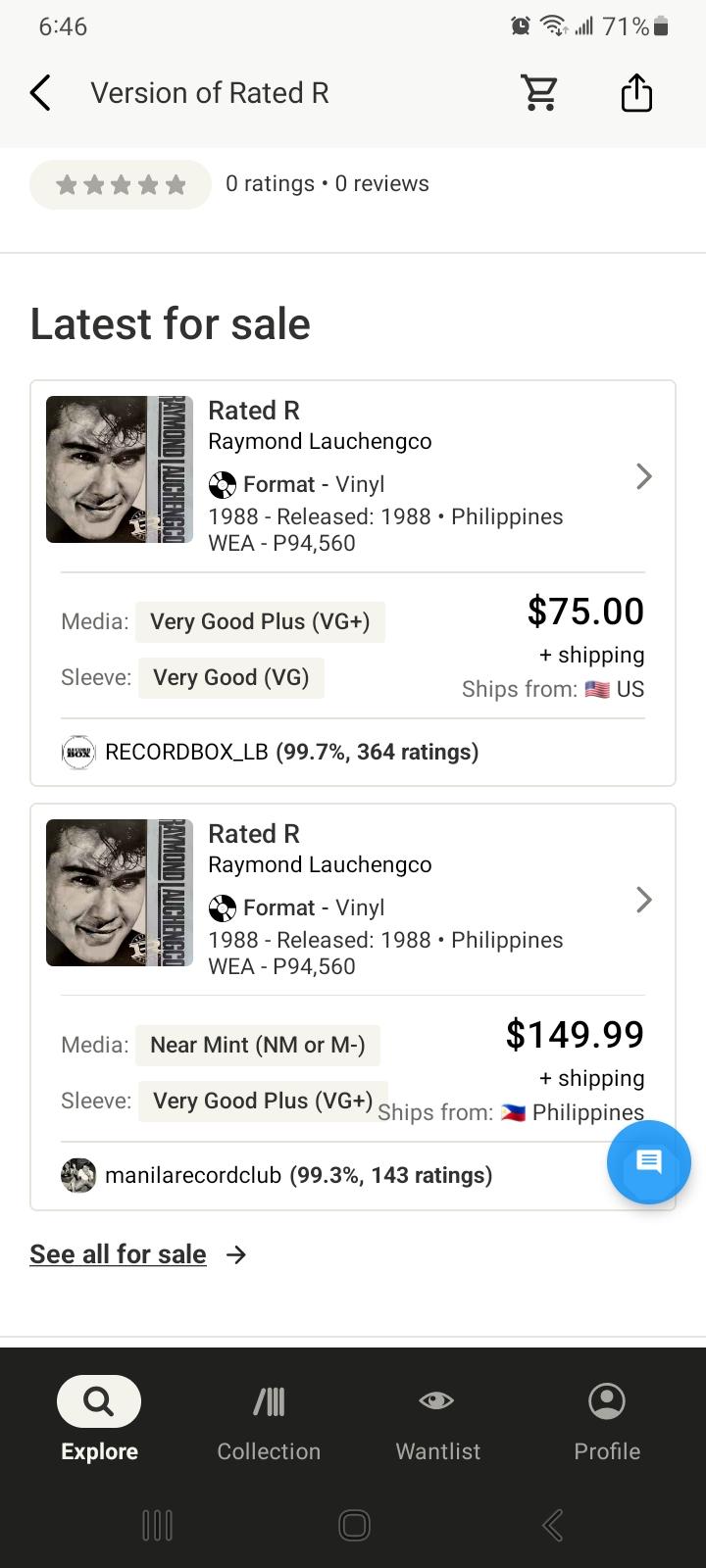Open the blue chat bubble button
Viewport: 706px width, 1568px height.
648,1161
